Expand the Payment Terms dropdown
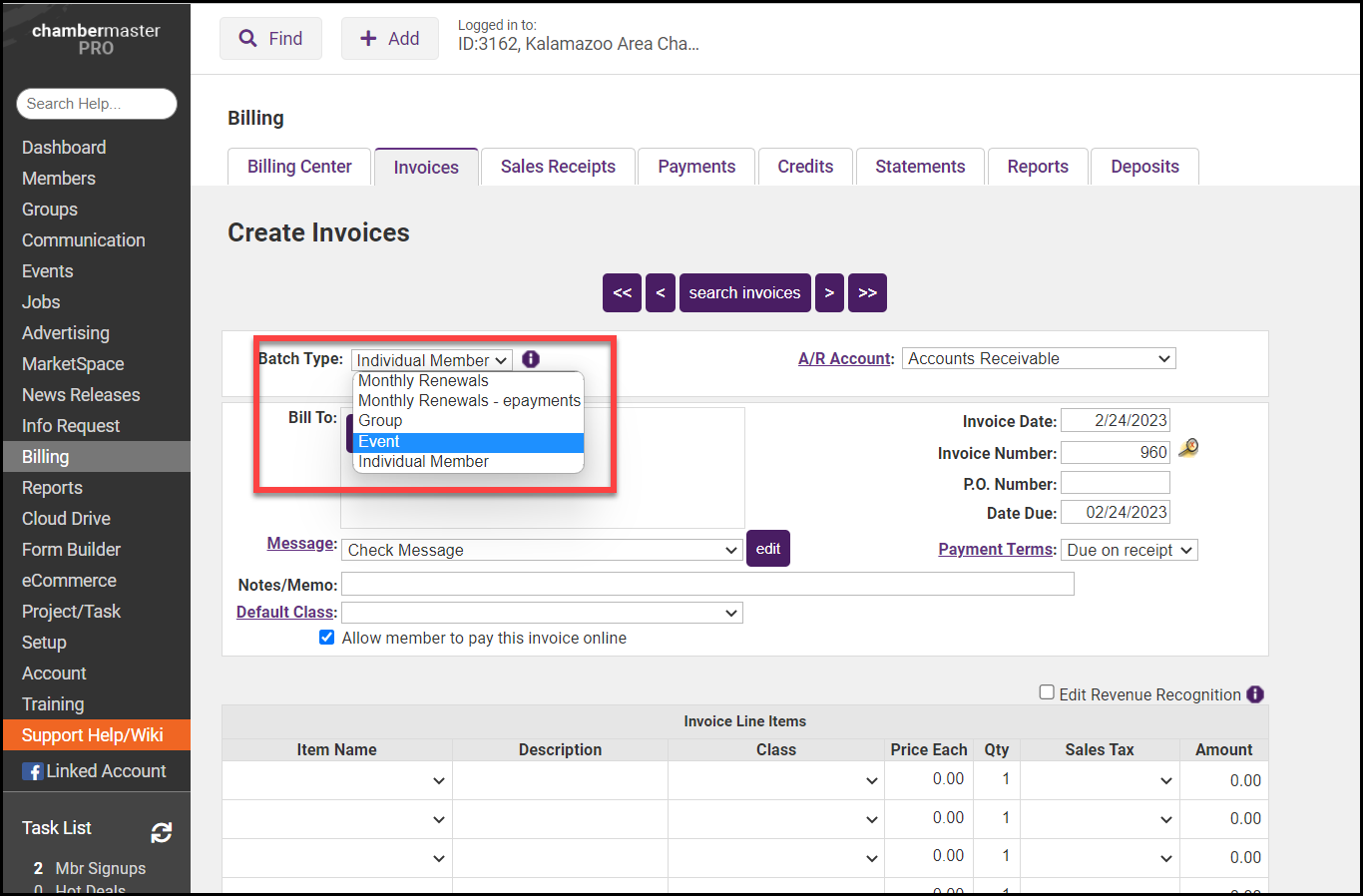 coord(1129,551)
